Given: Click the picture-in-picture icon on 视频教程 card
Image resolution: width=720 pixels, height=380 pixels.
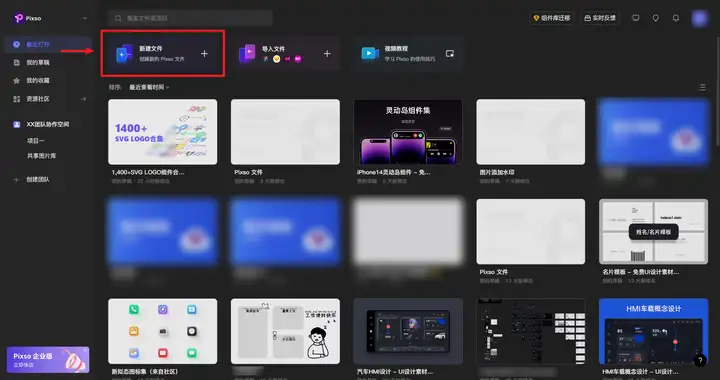Looking at the screenshot, I should click(450, 54).
